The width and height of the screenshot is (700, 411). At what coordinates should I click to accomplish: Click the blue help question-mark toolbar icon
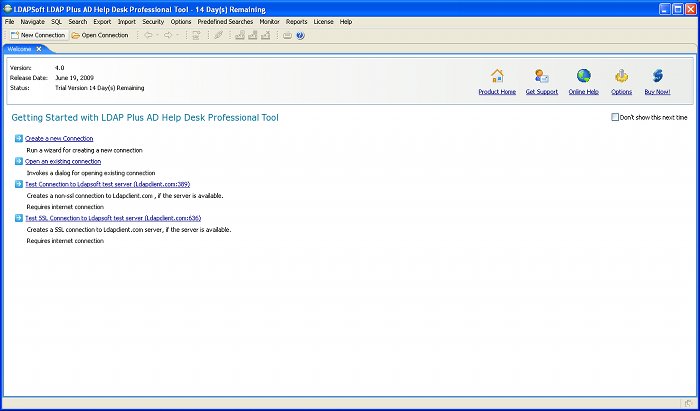[300, 35]
